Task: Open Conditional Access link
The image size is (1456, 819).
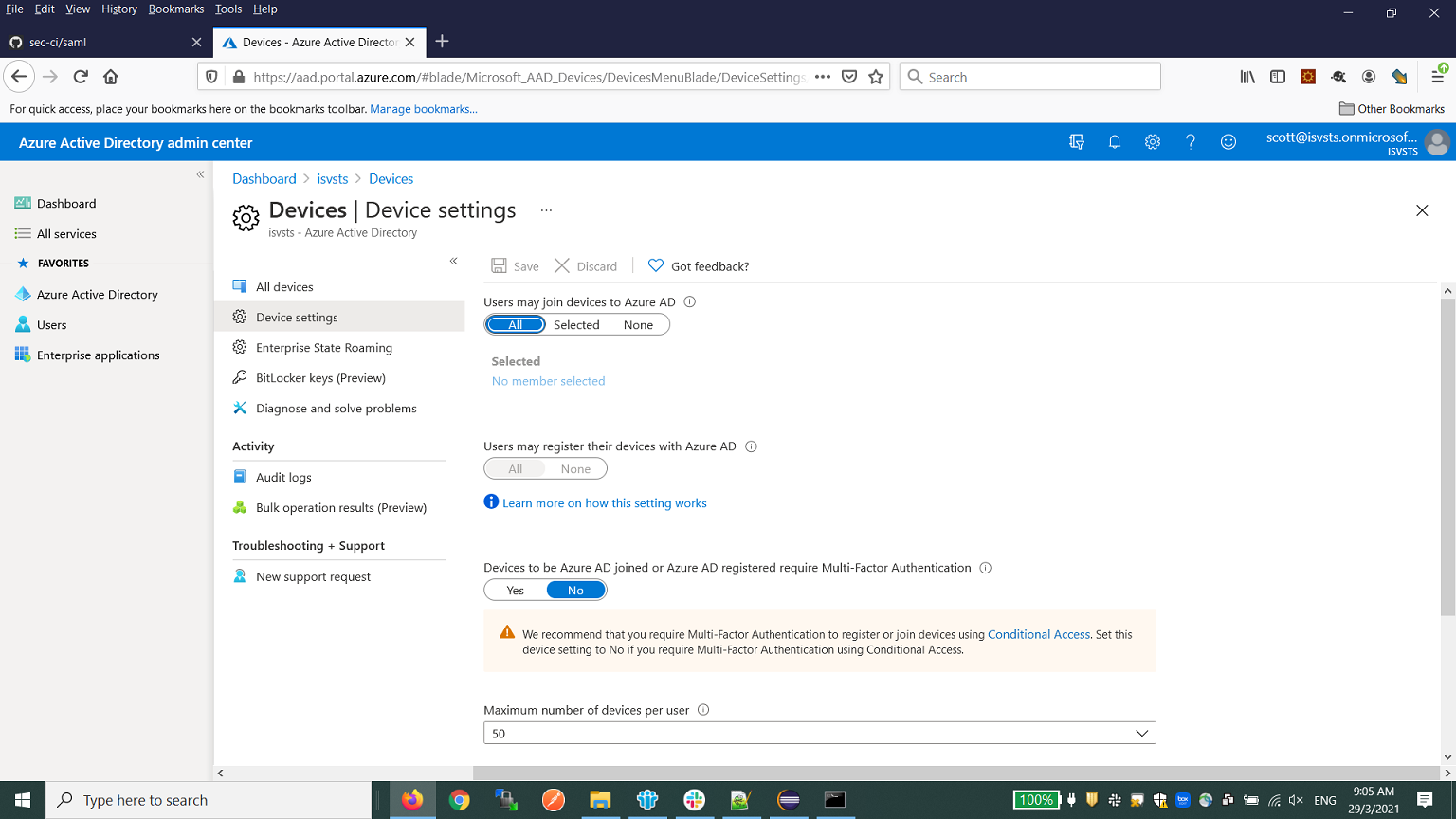Action: click(1039, 635)
